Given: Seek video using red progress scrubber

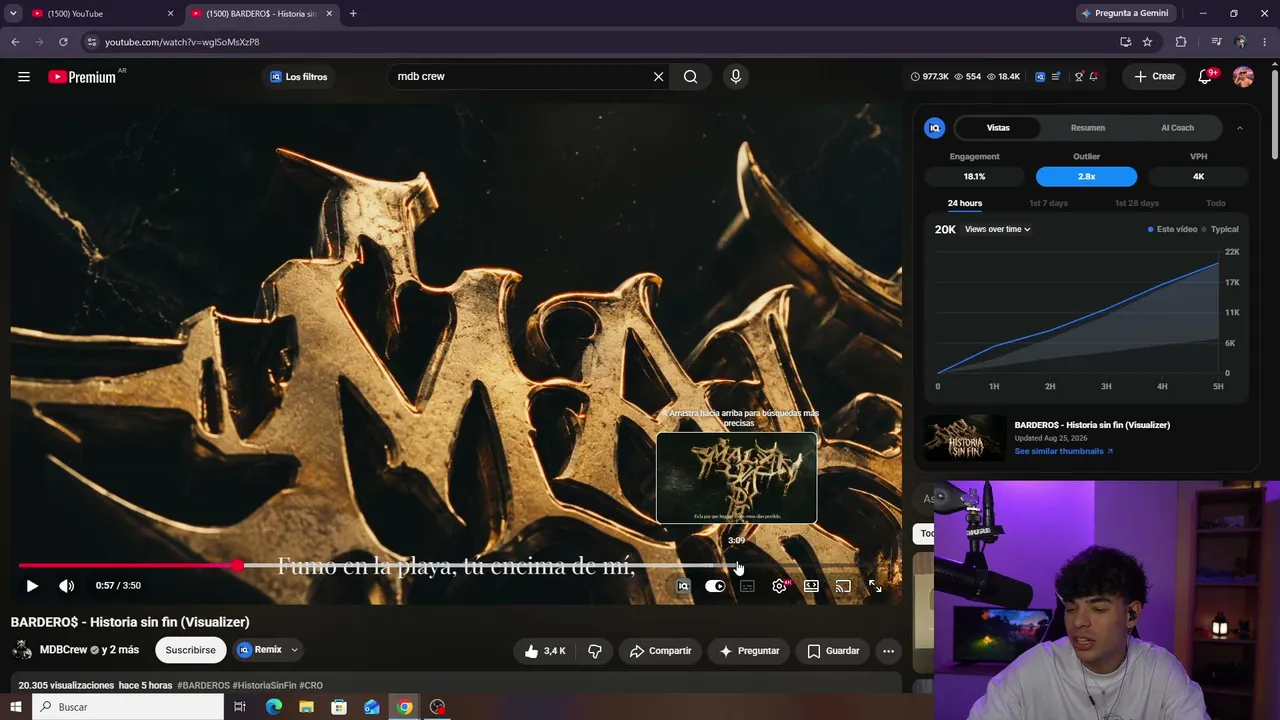Looking at the screenshot, I should coord(237,566).
